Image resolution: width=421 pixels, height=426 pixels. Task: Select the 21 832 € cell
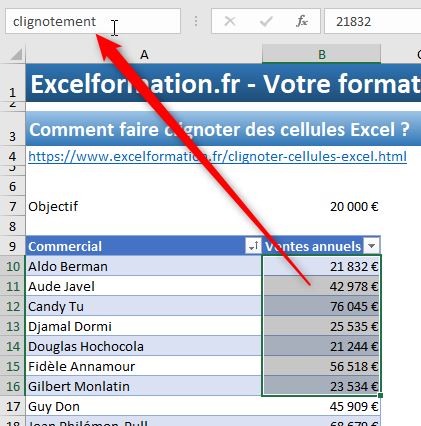[321, 266]
